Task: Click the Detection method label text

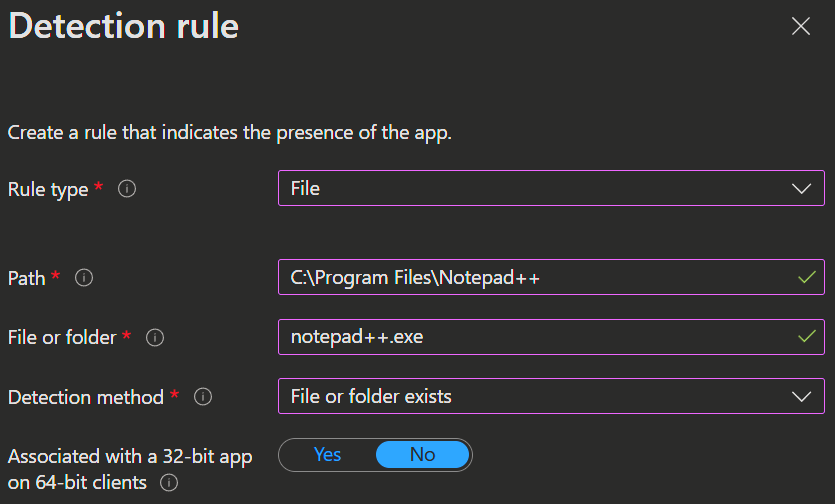Action: click(86, 397)
